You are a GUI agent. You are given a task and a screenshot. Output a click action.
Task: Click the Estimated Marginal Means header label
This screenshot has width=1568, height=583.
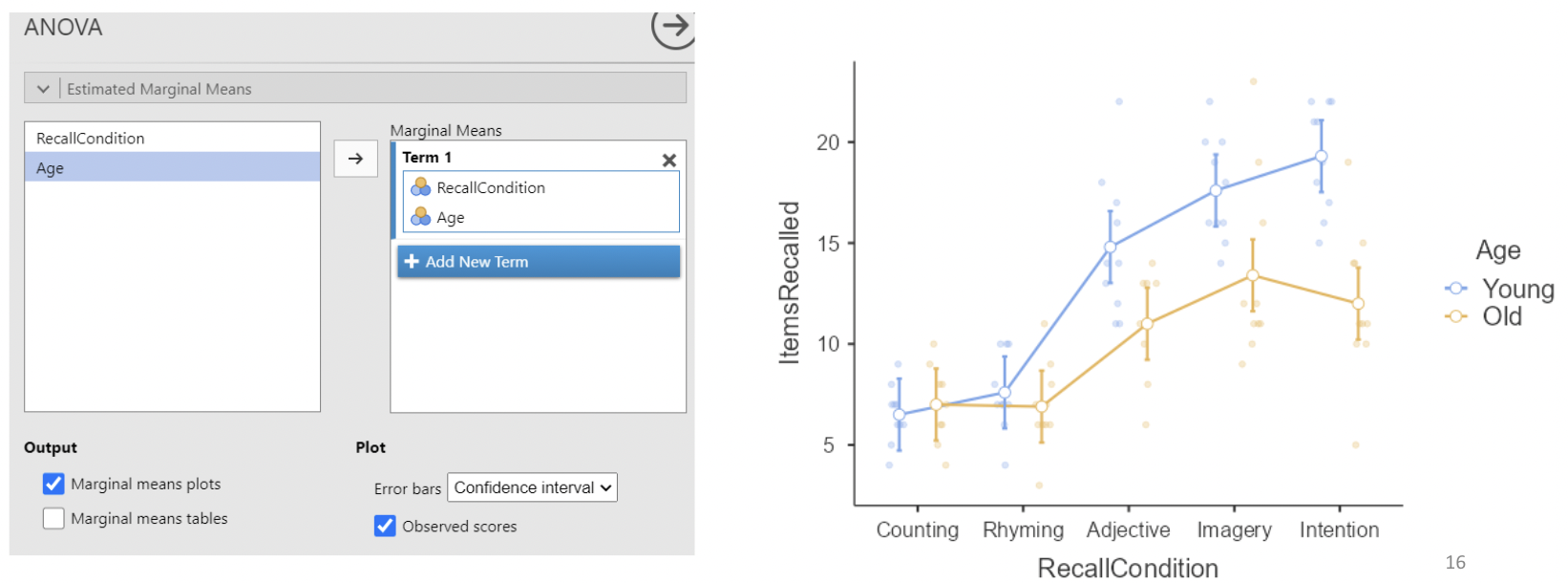(x=159, y=89)
